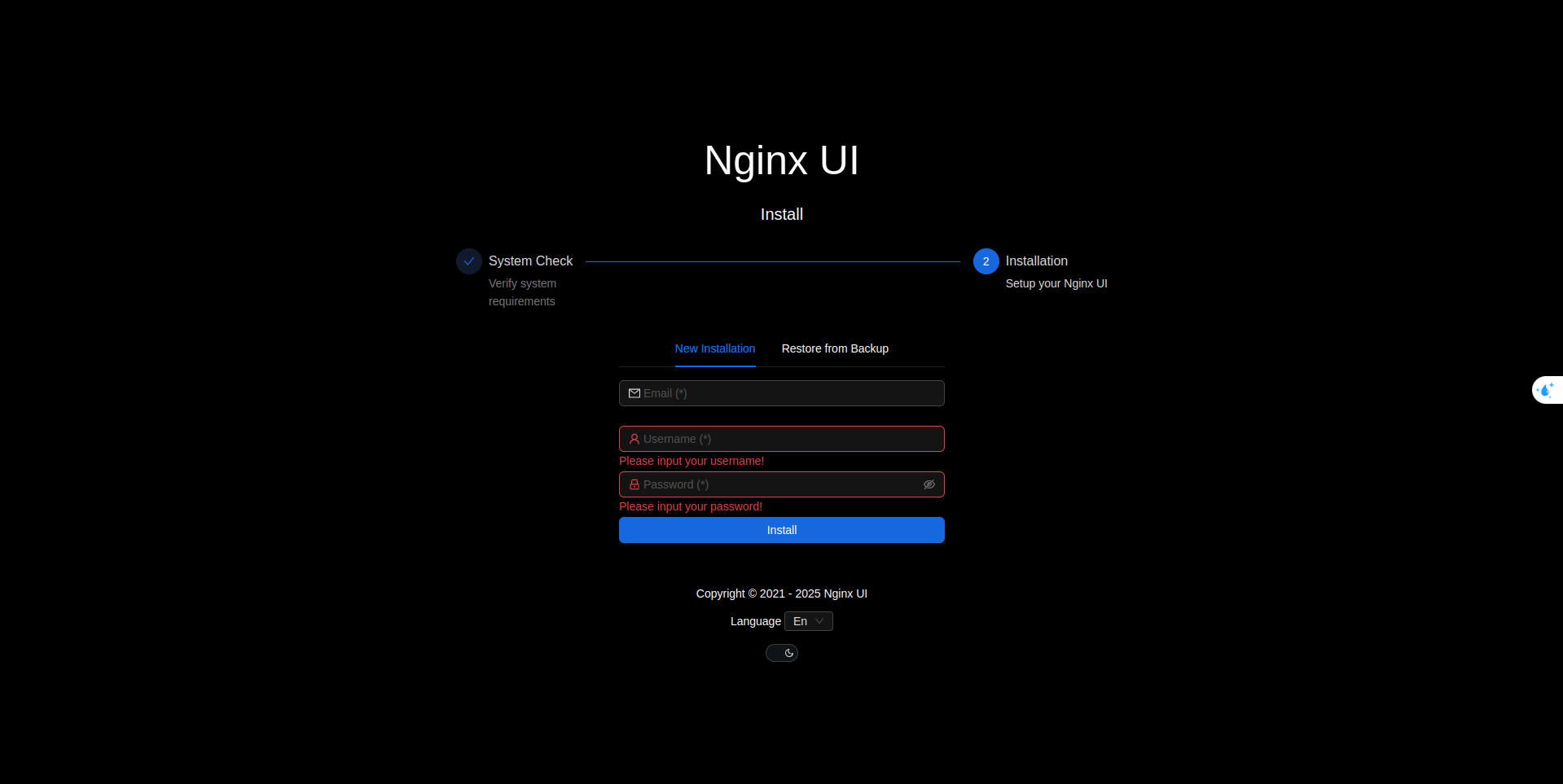The height and width of the screenshot is (784, 1563).
Task: Toggle the dark mode theme switch
Action: [x=782, y=653]
